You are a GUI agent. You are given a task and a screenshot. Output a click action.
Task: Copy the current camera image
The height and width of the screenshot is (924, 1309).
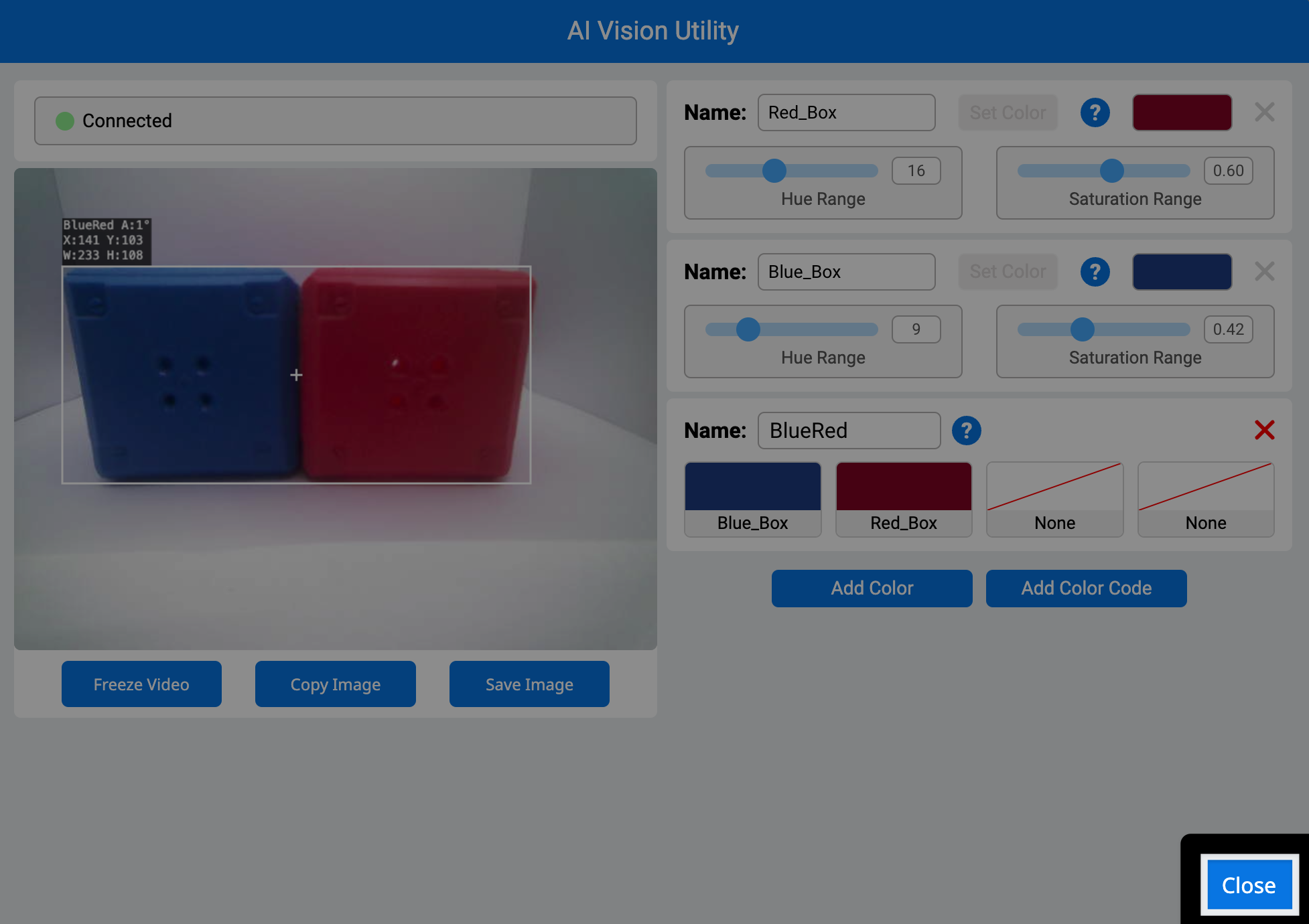click(x=335, y=684)
